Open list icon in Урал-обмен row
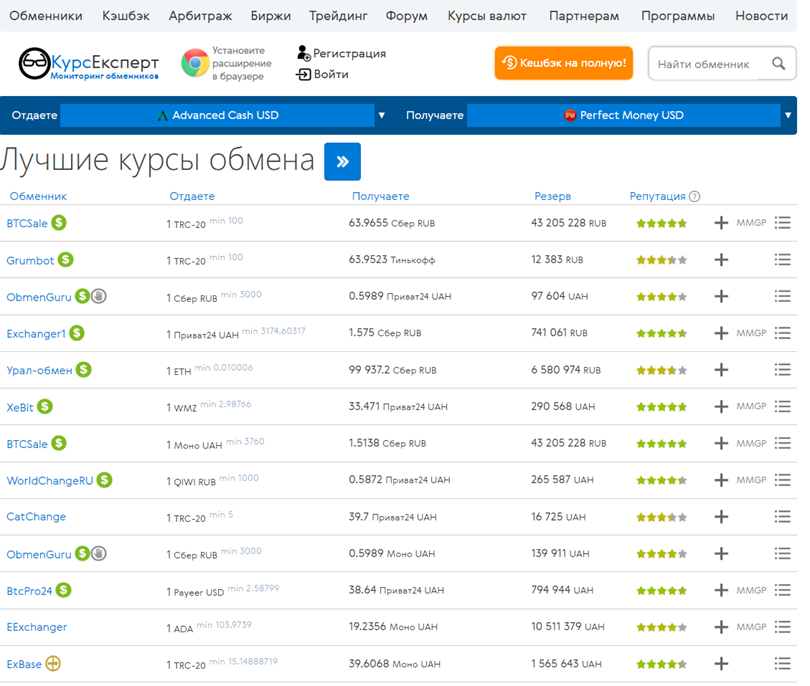The width and height of the screenshot is (810, 686). [783, 370]
